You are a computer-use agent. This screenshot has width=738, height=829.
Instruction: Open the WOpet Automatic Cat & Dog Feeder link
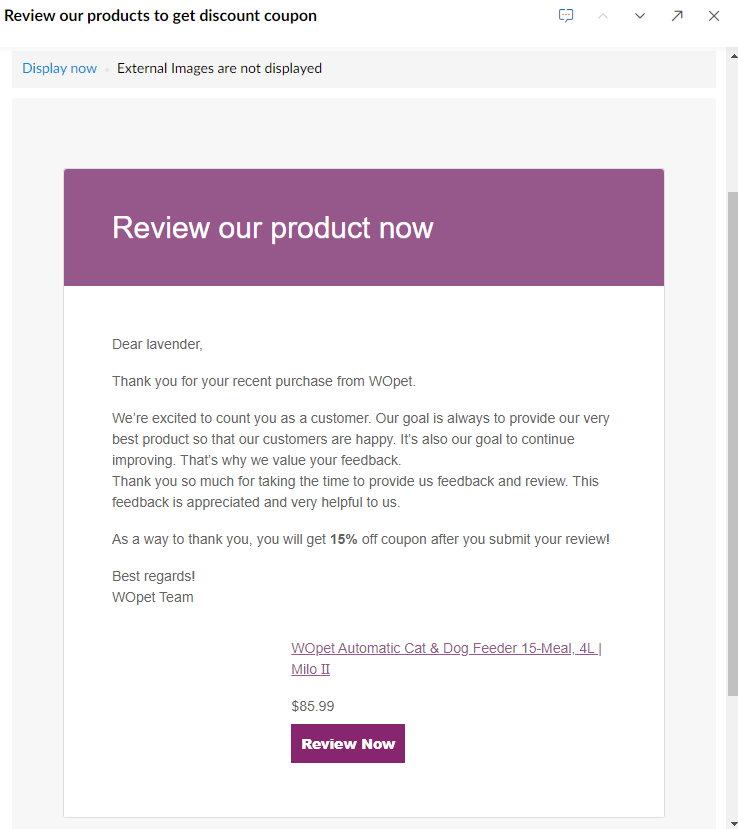coord(446,658)
